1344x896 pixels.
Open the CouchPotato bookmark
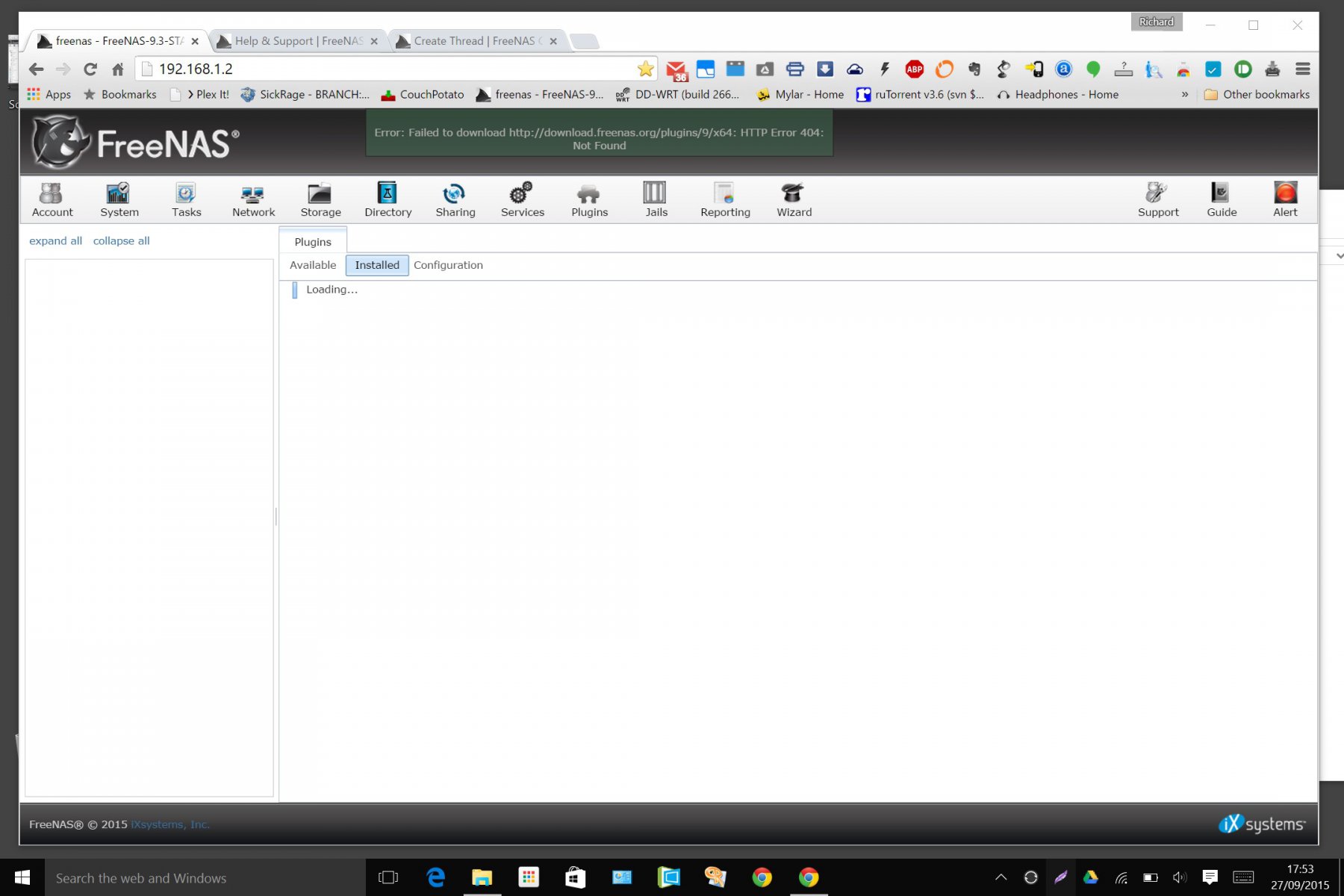click(423, 95)
